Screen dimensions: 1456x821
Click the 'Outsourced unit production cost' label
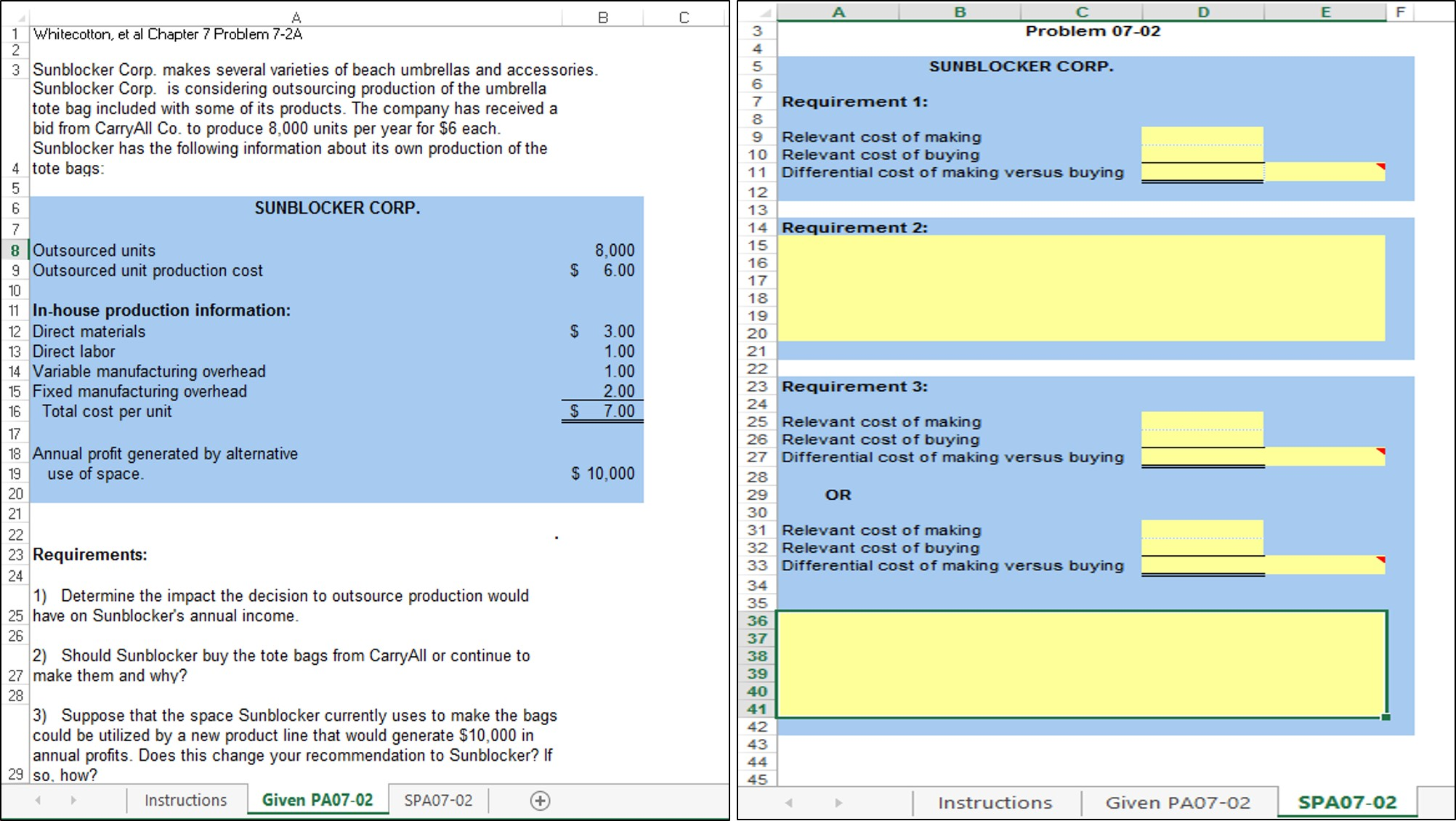click(147, 270)
